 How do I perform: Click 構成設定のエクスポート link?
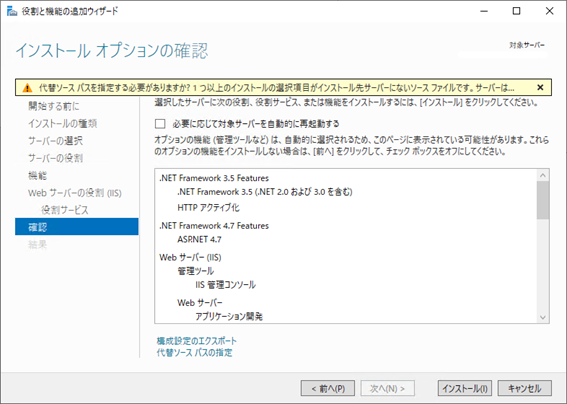pyautogui.click(x=197, y=341)
